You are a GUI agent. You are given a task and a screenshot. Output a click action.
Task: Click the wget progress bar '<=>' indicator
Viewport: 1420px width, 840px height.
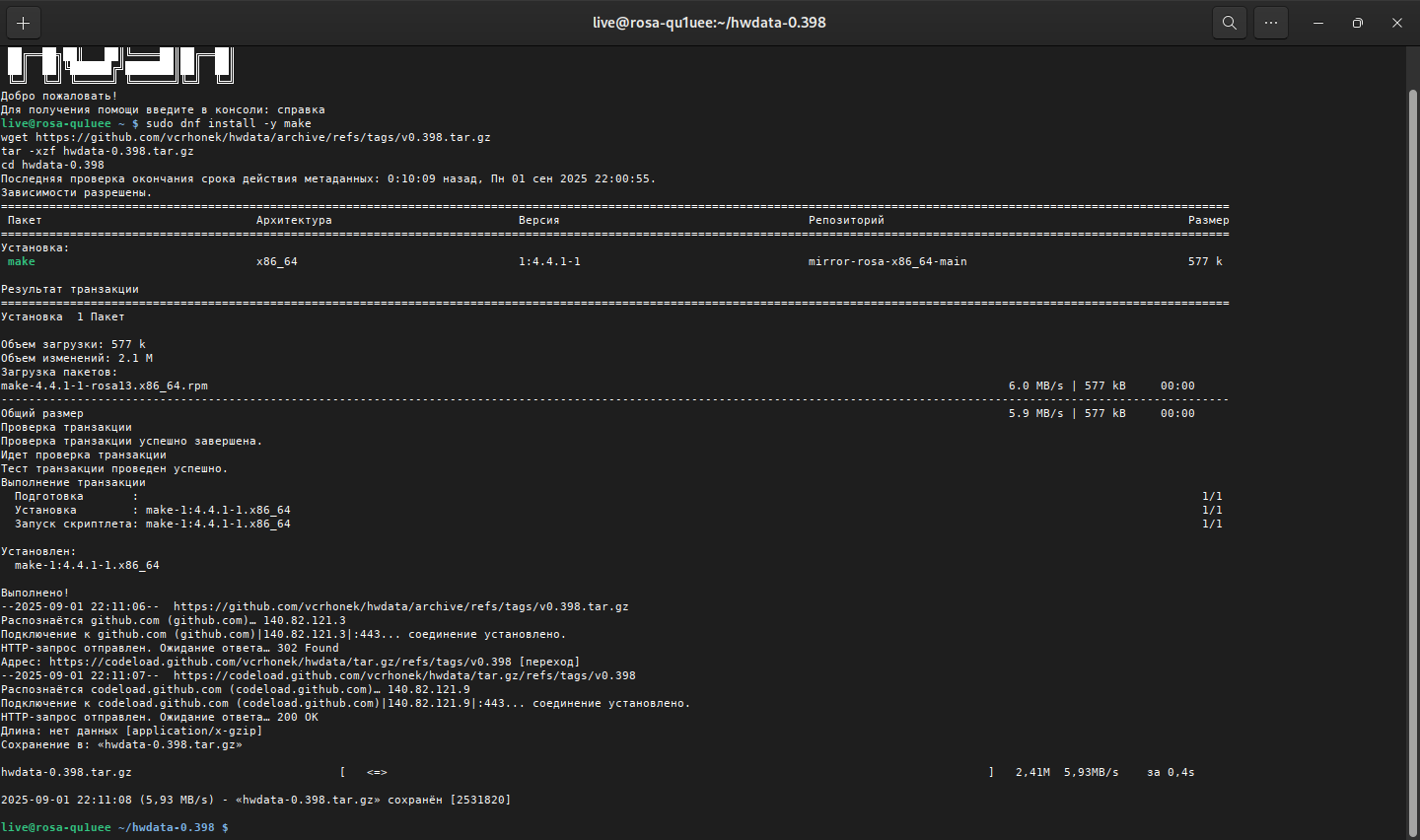point(377,772)
